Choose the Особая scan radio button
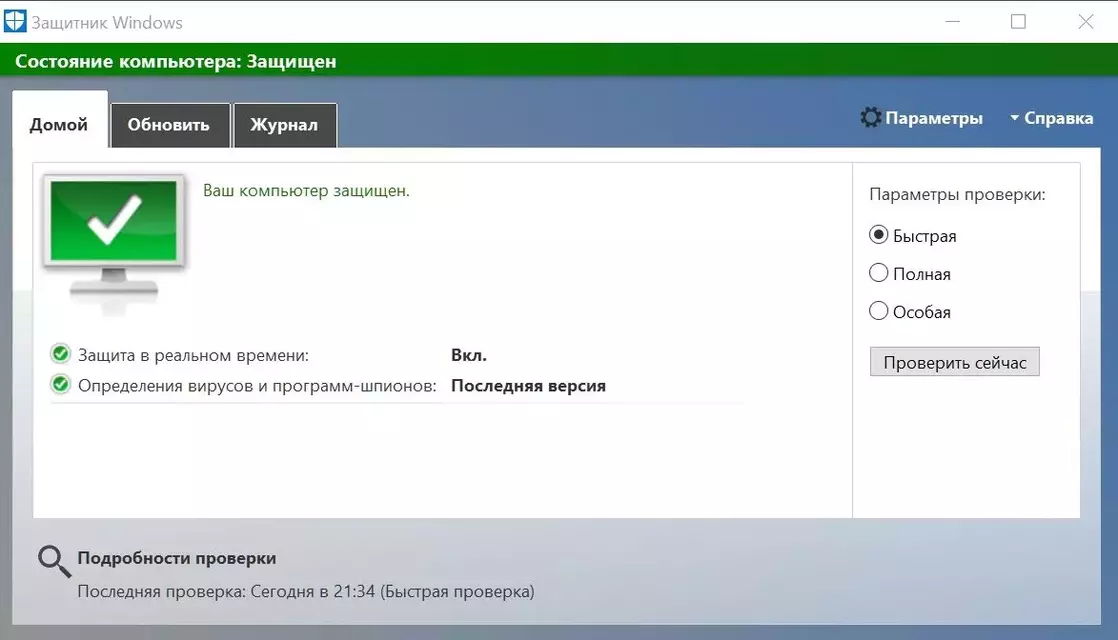 point(878,311)
